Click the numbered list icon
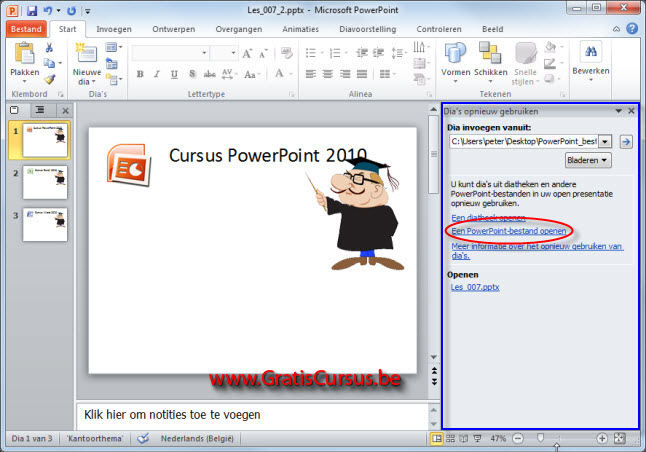 click(x=335, y=53)
